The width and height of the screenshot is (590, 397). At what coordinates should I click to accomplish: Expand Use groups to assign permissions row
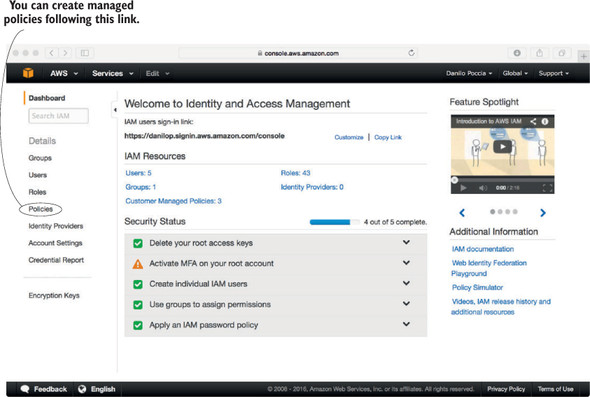click(x=406, y=303)
